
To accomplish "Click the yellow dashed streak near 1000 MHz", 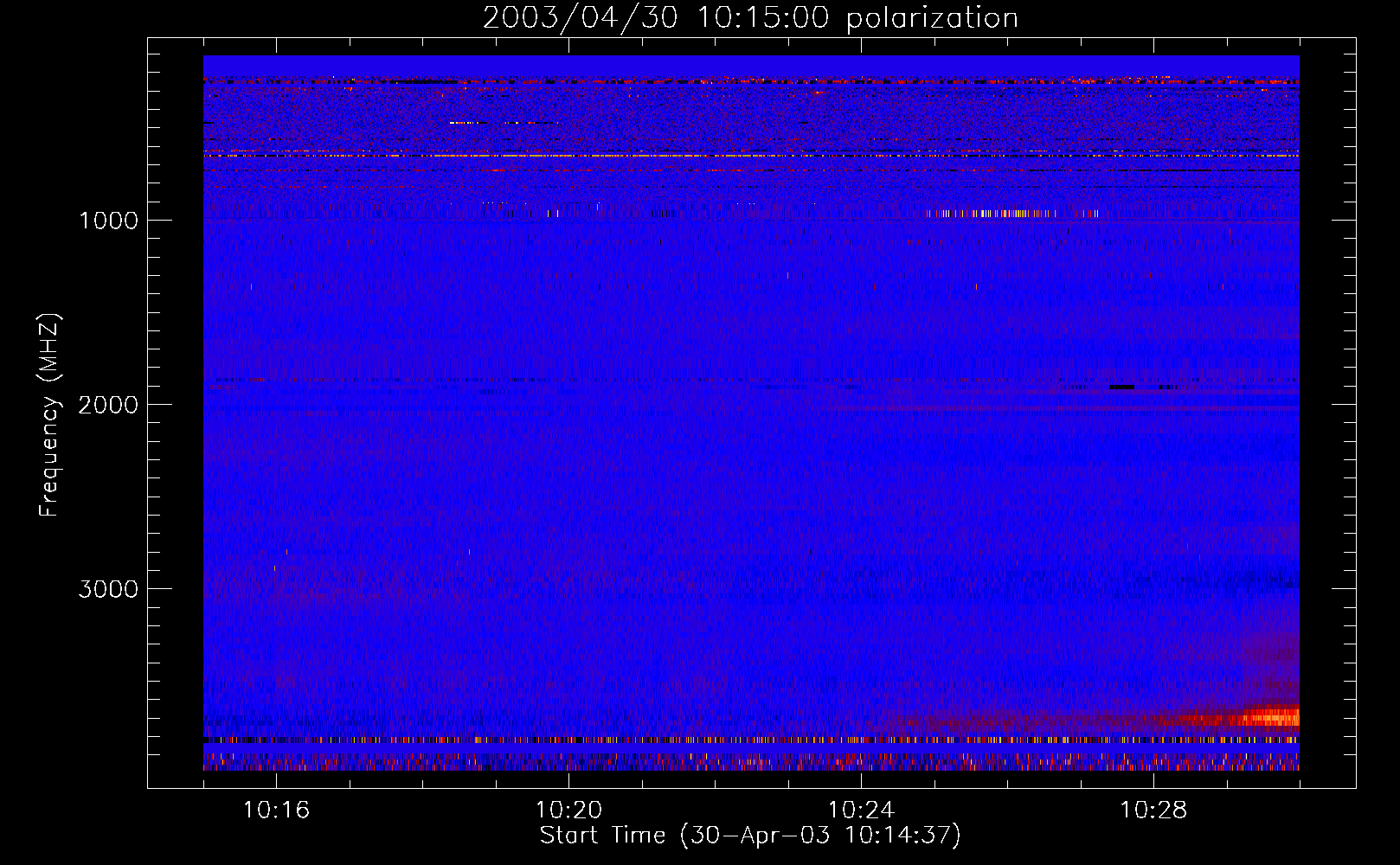I will point(992,213).
